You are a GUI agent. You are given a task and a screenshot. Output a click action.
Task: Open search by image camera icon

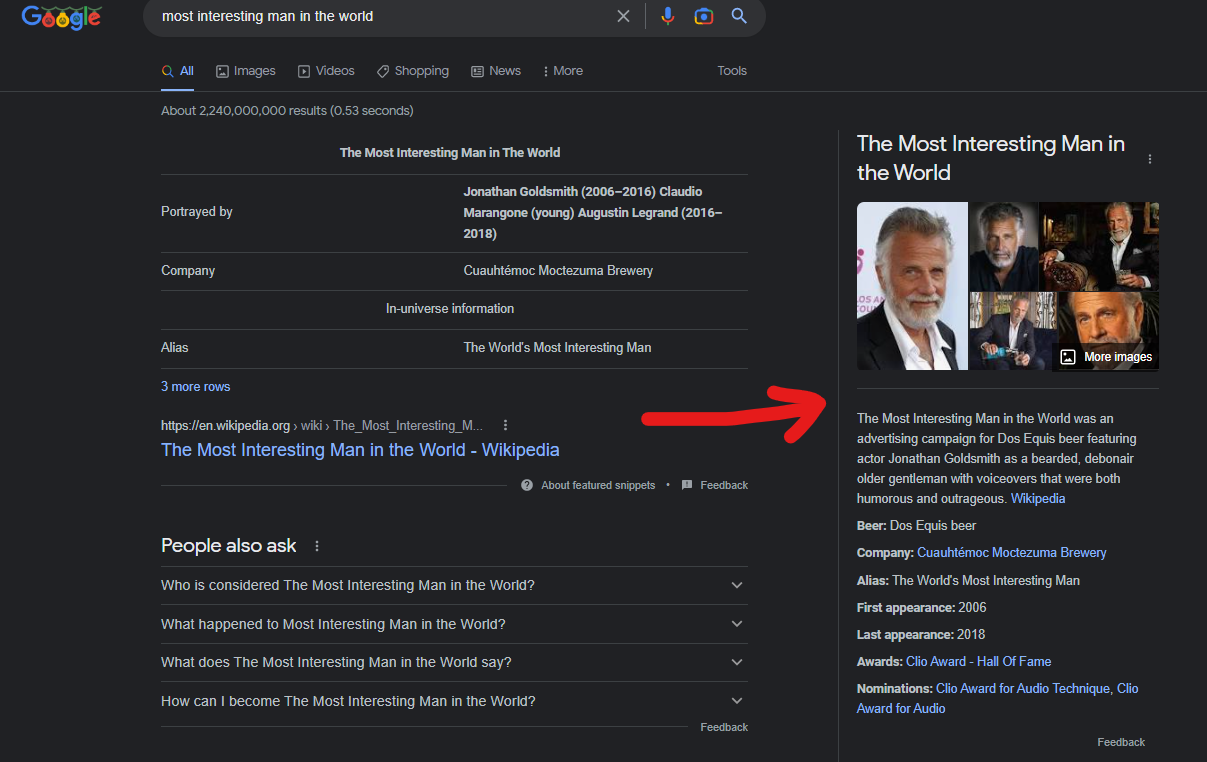coord(704,16)
